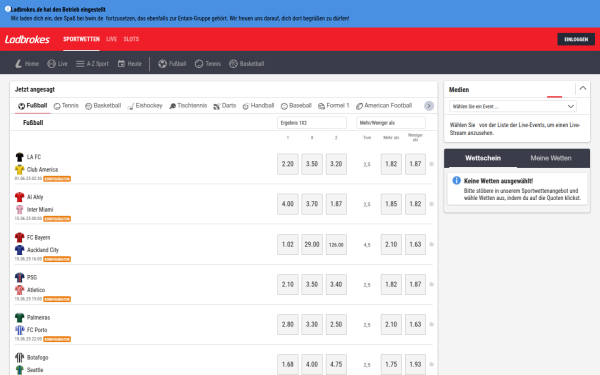Collapse the Medien panel chevron
Image resolution: width=600 pixels, height=375 pixels.
[583, 88]
